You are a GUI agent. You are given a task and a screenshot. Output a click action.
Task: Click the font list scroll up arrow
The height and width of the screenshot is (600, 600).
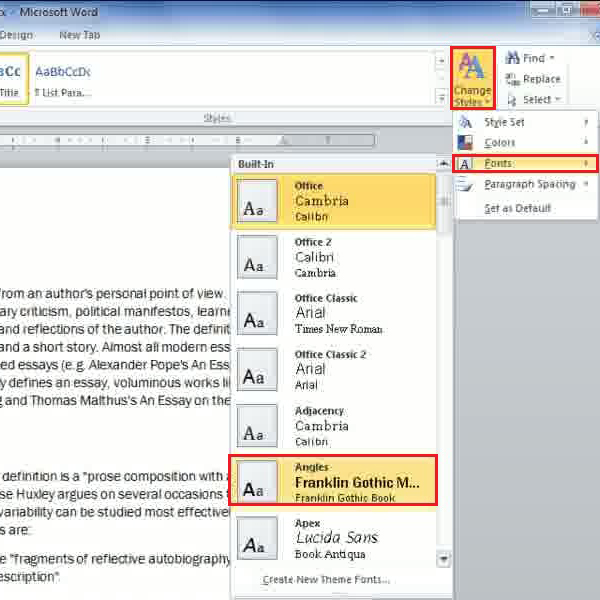[x=444, y=164]
